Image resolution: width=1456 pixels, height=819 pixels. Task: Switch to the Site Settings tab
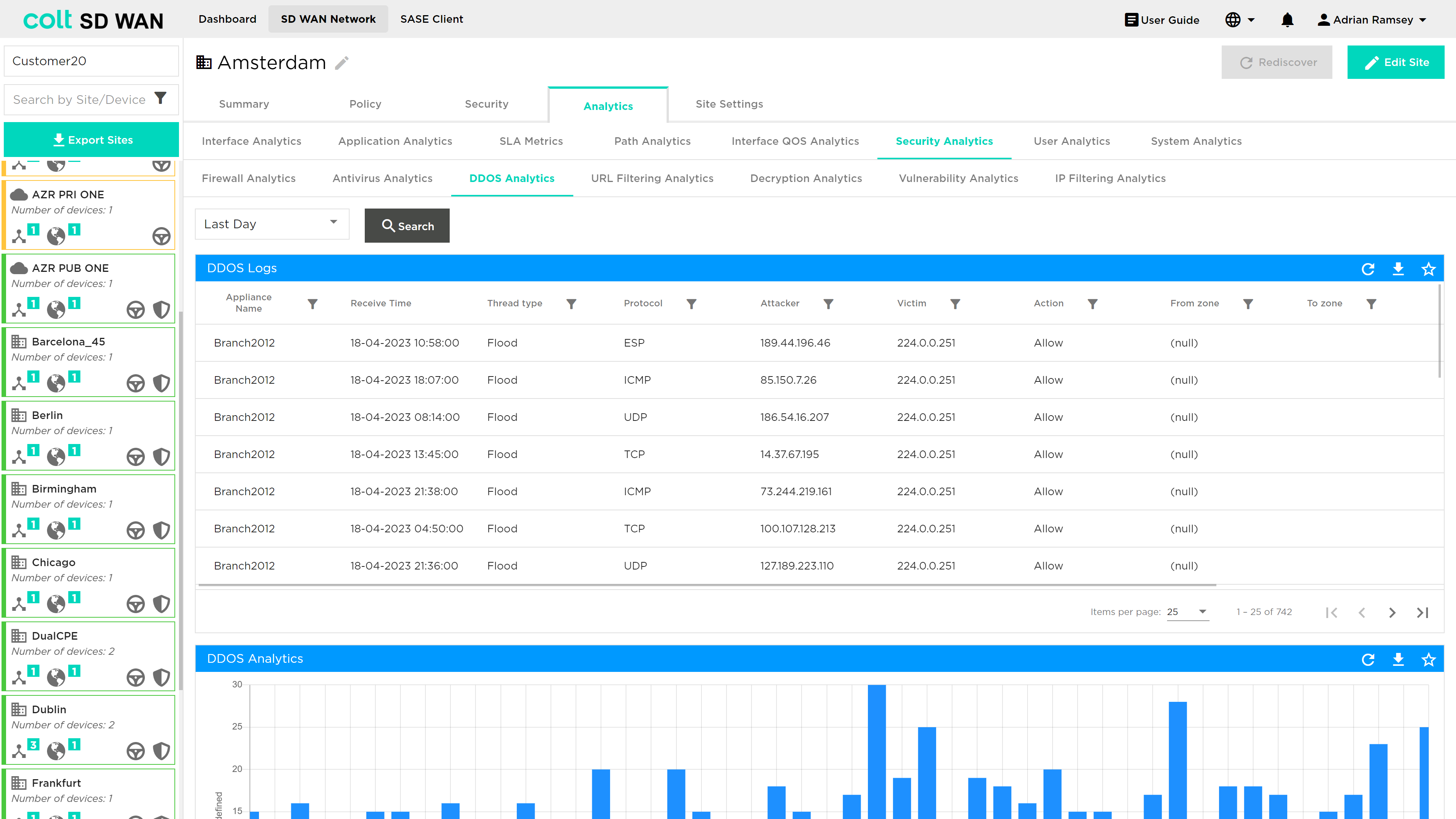pyautogui.click(x=729, y=104)
